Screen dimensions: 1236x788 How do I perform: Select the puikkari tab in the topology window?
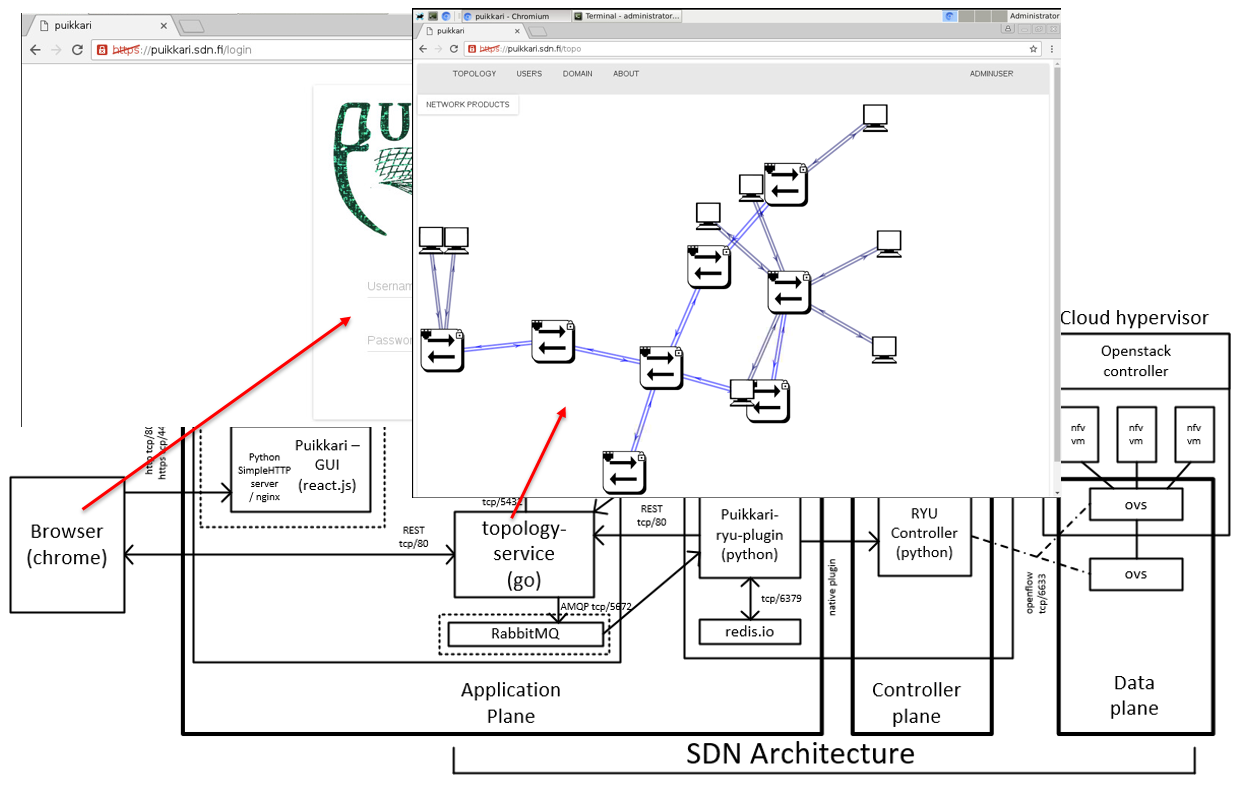click(470, 31)
